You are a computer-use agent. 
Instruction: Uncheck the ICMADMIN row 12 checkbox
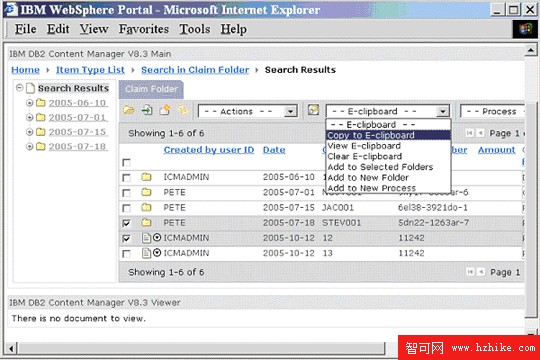pyautogui.click(x=127, y=238)
